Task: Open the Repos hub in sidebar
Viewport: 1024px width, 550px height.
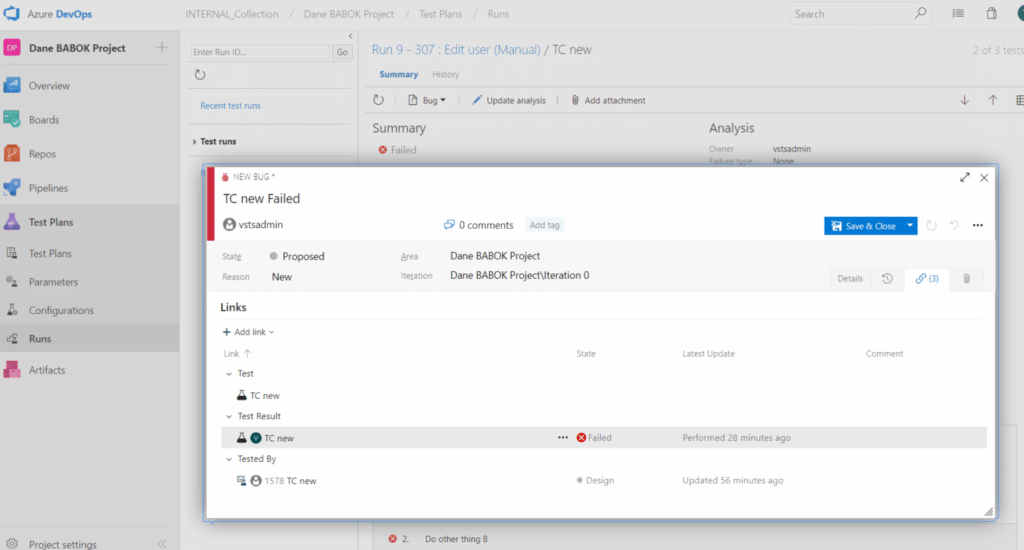Action: 42,154
